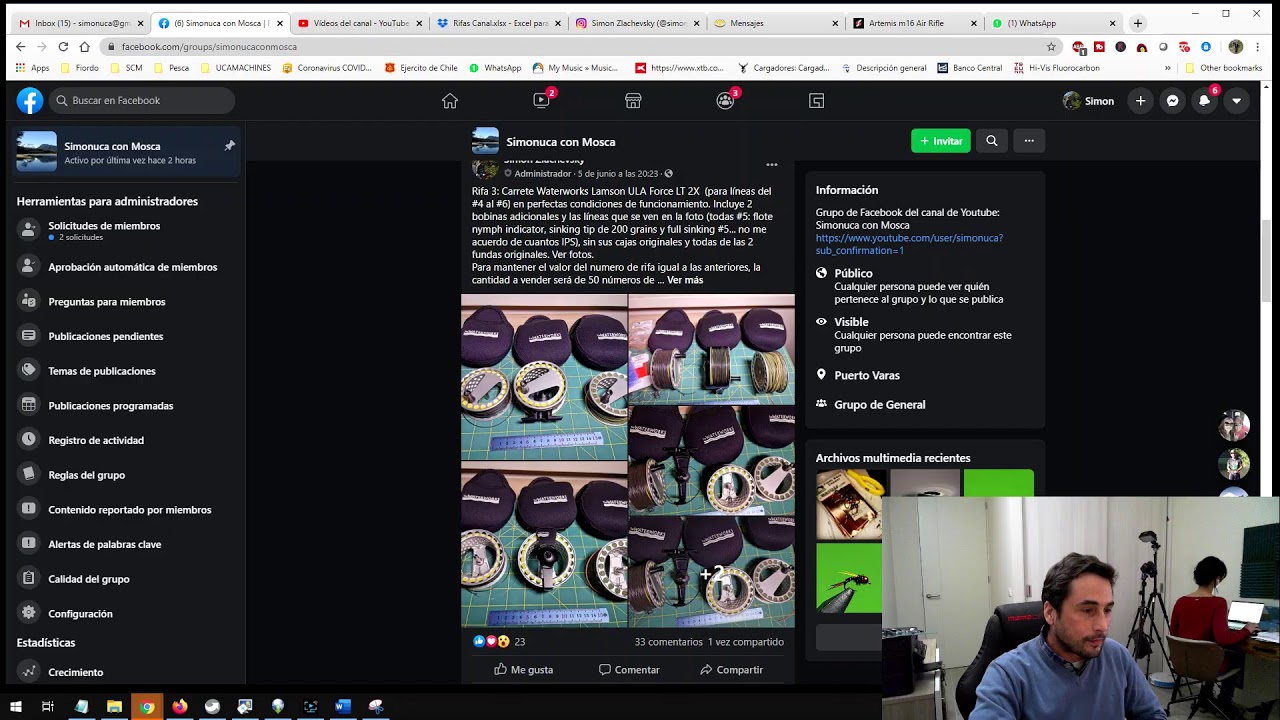Viewport: 1280px width, 720px height.
Task: Open Publicaciones pendientes
Action: click(x=125, y=336)
